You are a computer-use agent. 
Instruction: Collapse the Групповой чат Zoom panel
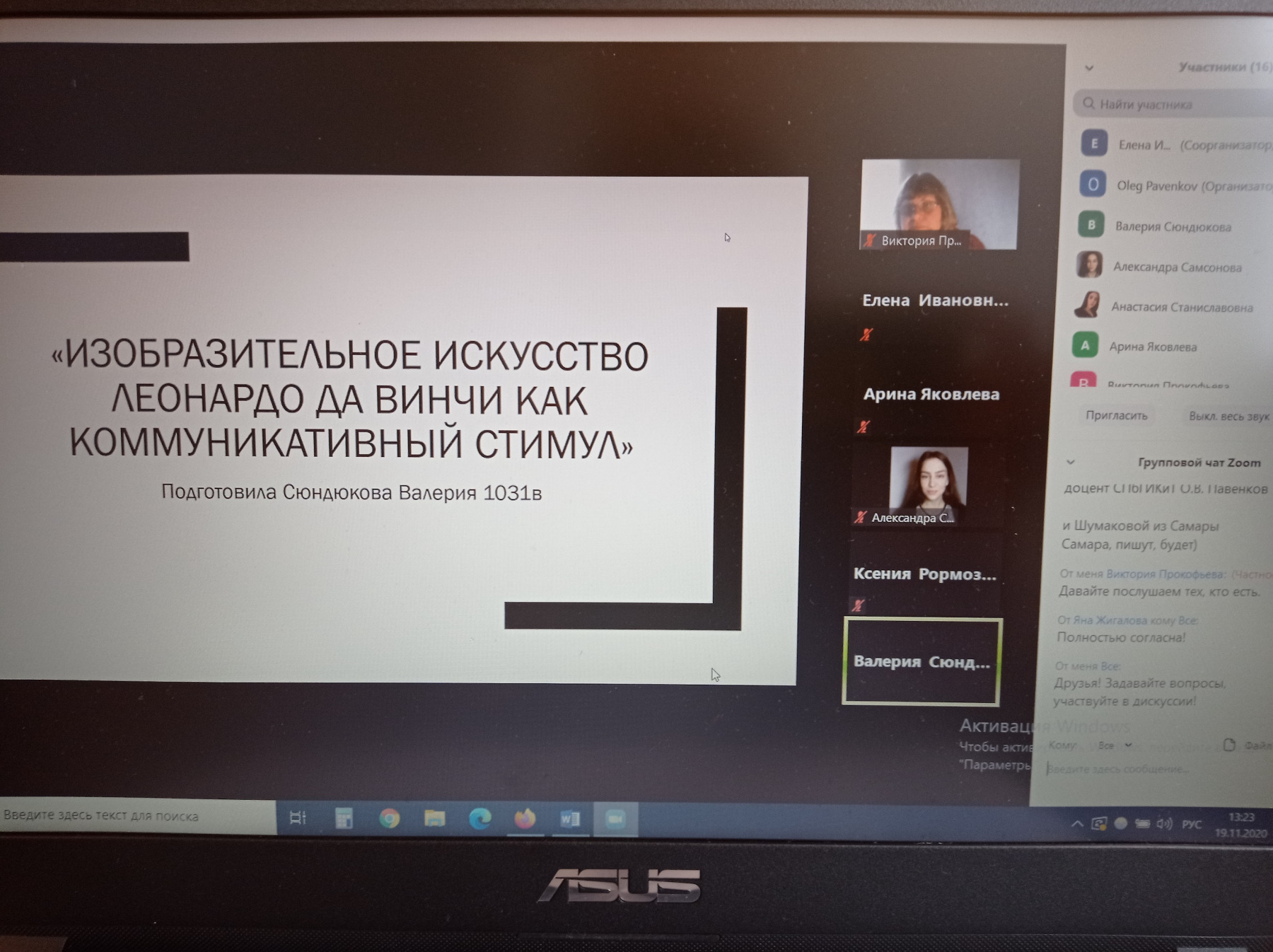coord(1071,462)
